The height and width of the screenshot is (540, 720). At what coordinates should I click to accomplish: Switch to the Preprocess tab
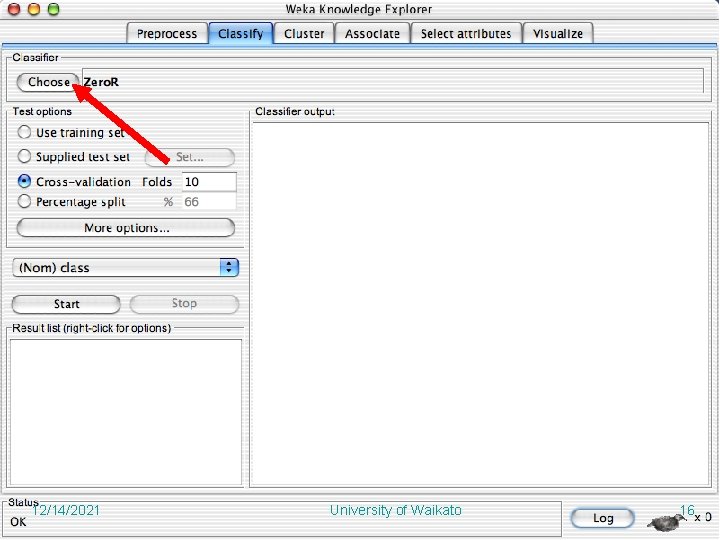[167, 34]
